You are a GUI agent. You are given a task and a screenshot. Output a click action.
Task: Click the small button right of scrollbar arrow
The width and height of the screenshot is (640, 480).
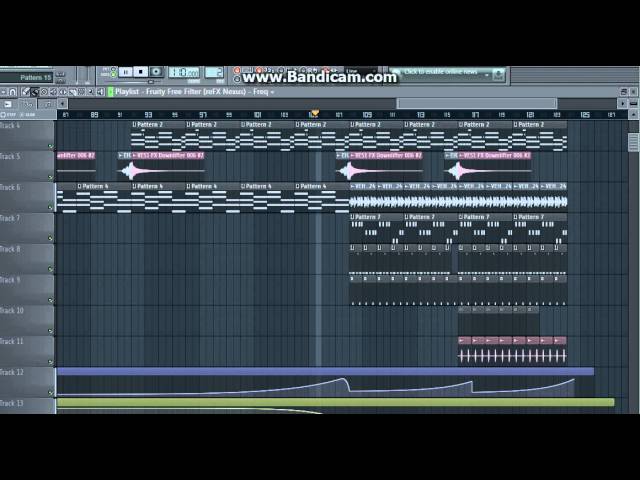tap(633, 104)
